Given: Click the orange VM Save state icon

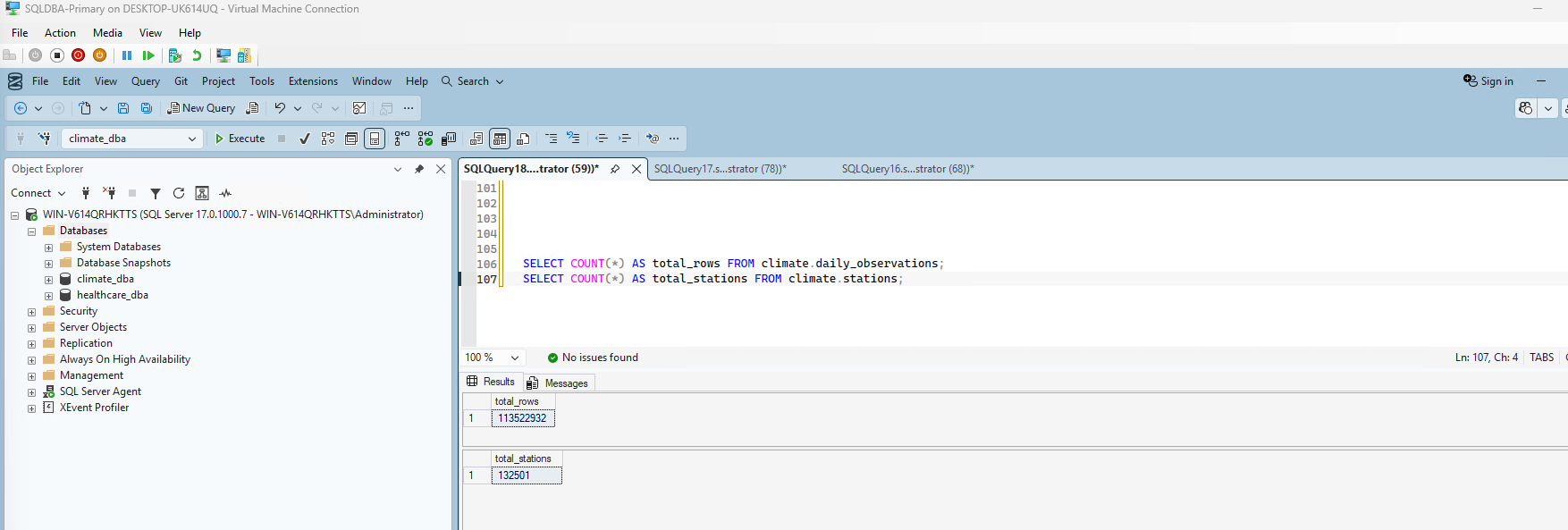Looking at the screenshot, I should point(99,55).
